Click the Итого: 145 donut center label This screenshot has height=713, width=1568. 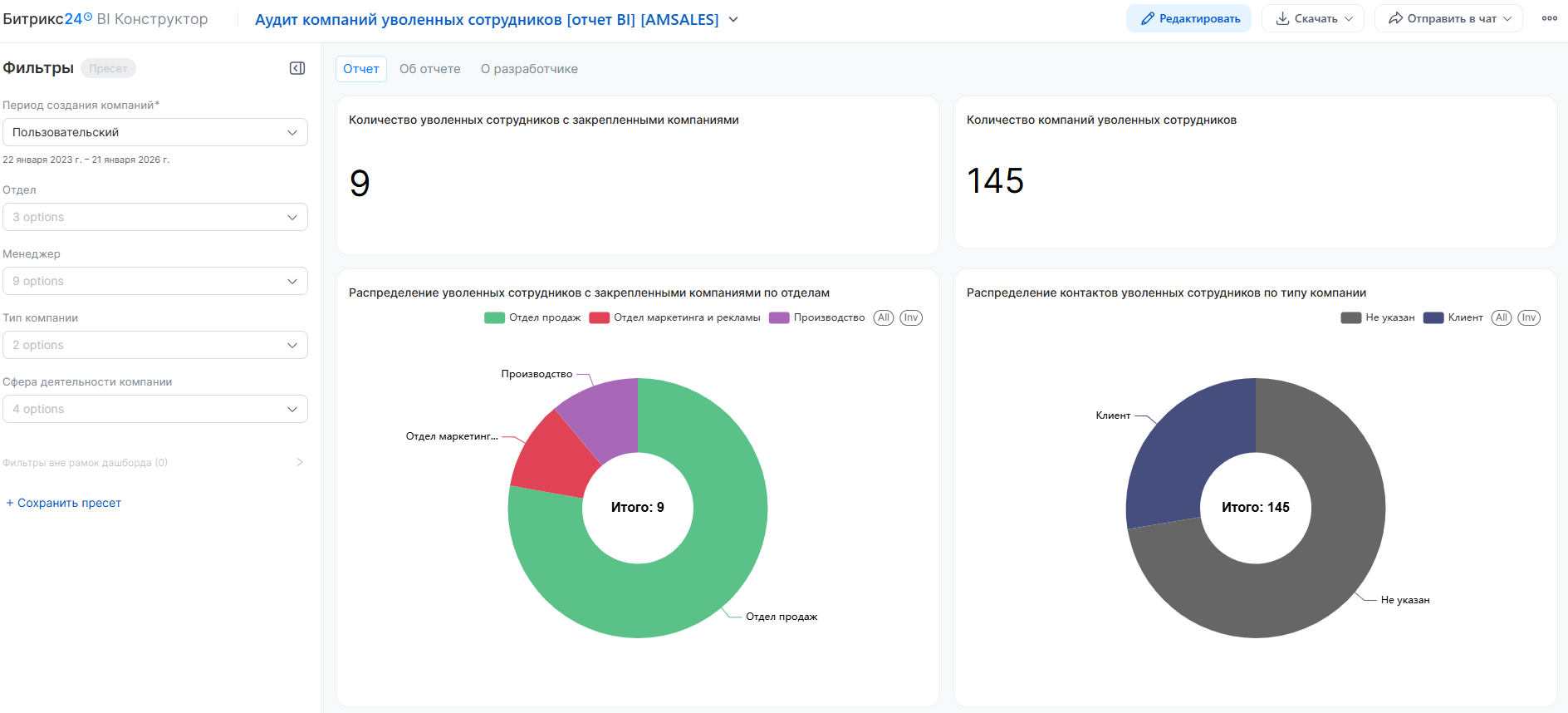pyautogui.click(x=1256, y=507)
